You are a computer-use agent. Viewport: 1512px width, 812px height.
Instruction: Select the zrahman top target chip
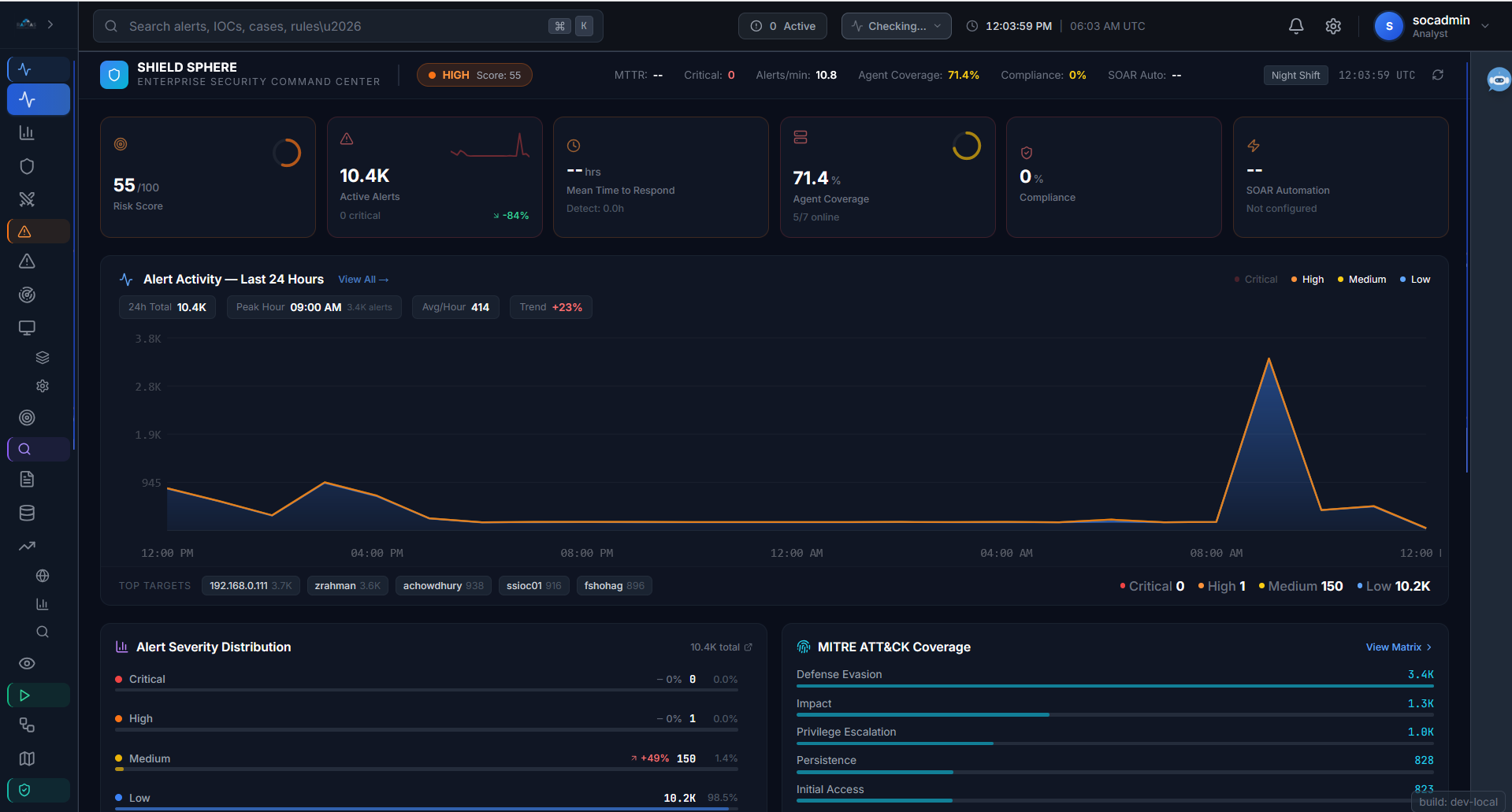pos(347,585)
